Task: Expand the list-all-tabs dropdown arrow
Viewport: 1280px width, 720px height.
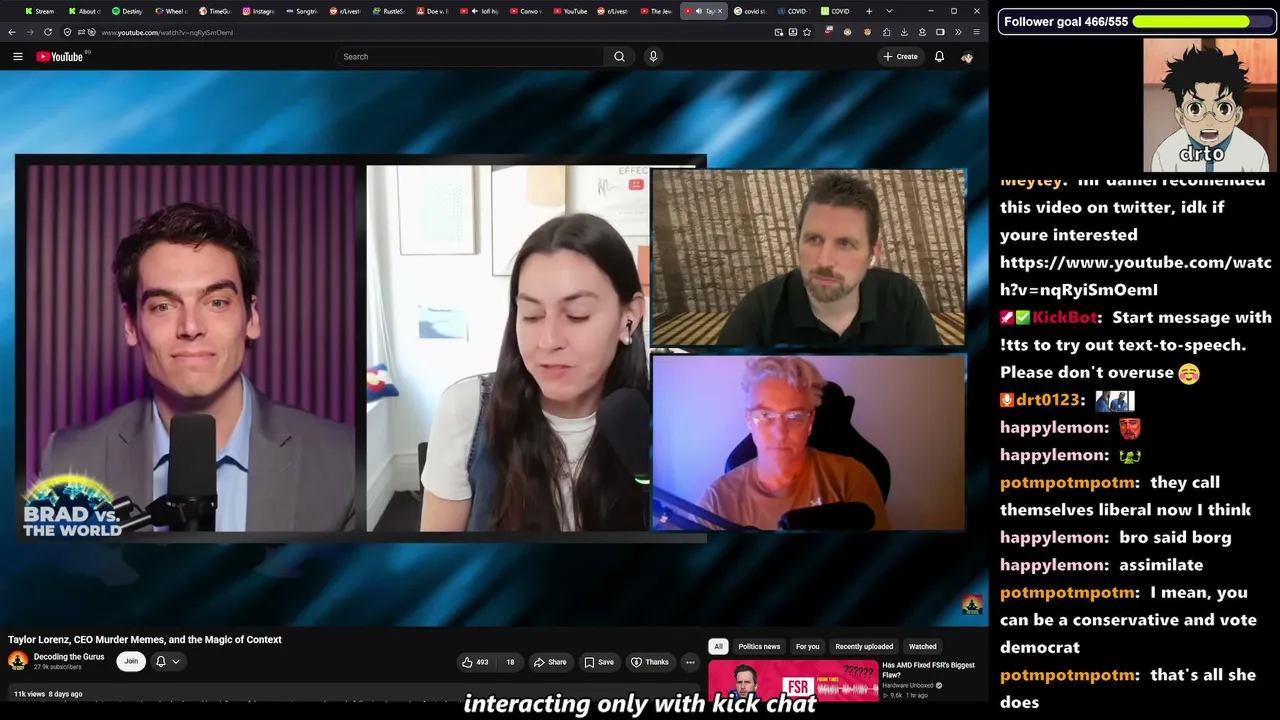Action: click(889, 11)
